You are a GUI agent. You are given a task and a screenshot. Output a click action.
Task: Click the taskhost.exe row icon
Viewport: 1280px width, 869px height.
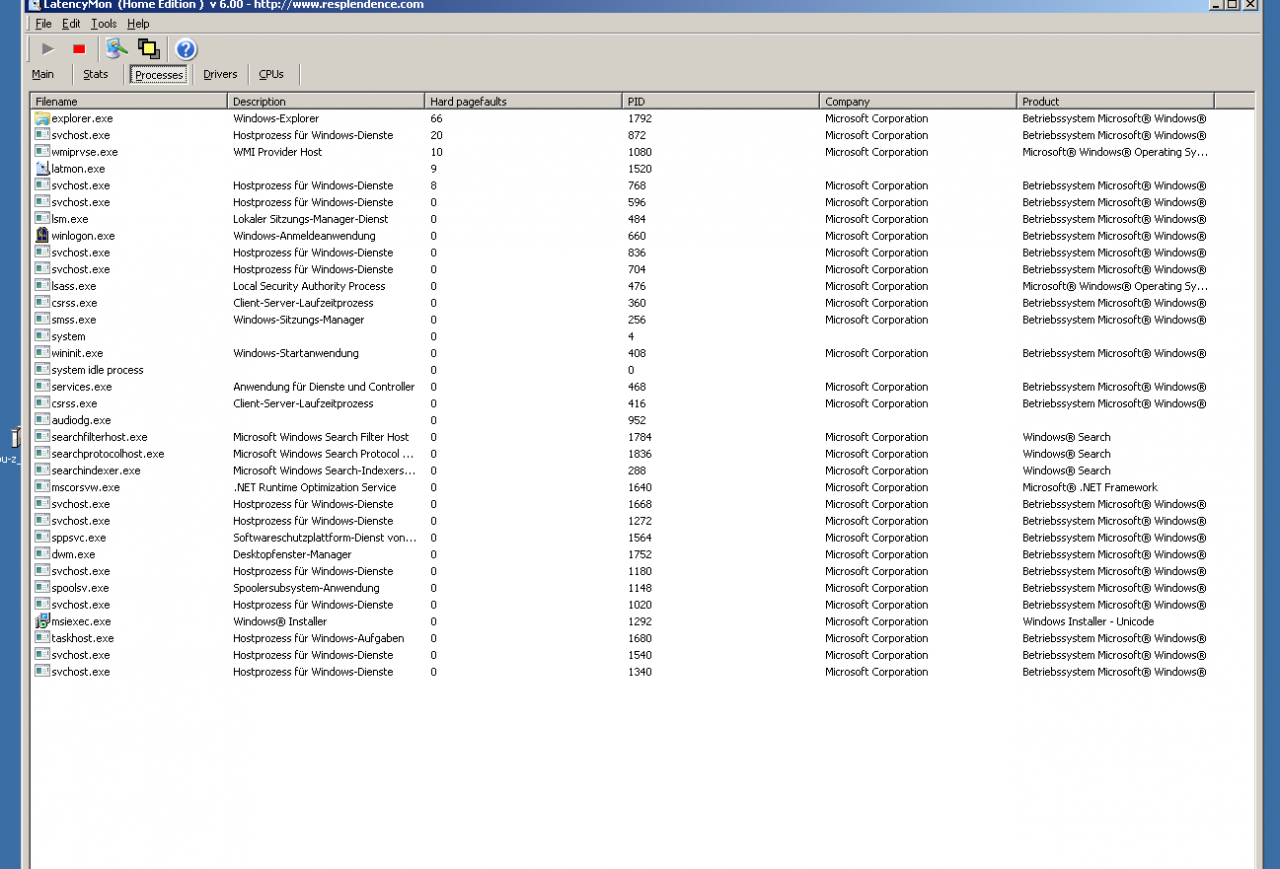coord(42,637)
